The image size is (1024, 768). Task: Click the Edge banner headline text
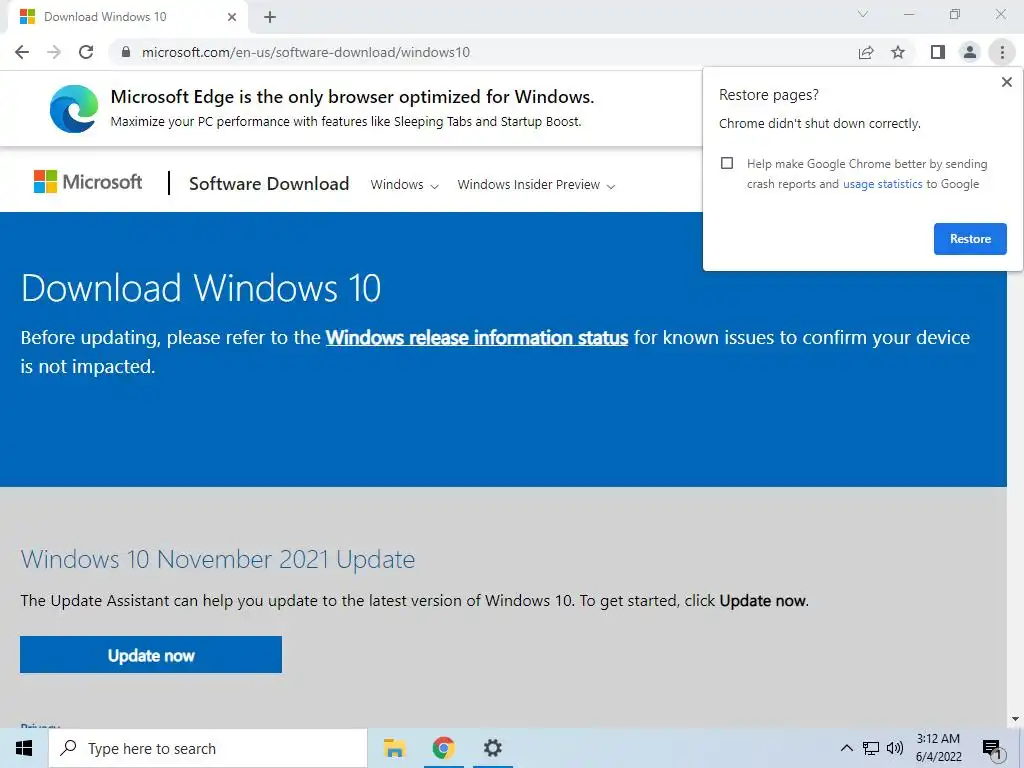point(353,97)
